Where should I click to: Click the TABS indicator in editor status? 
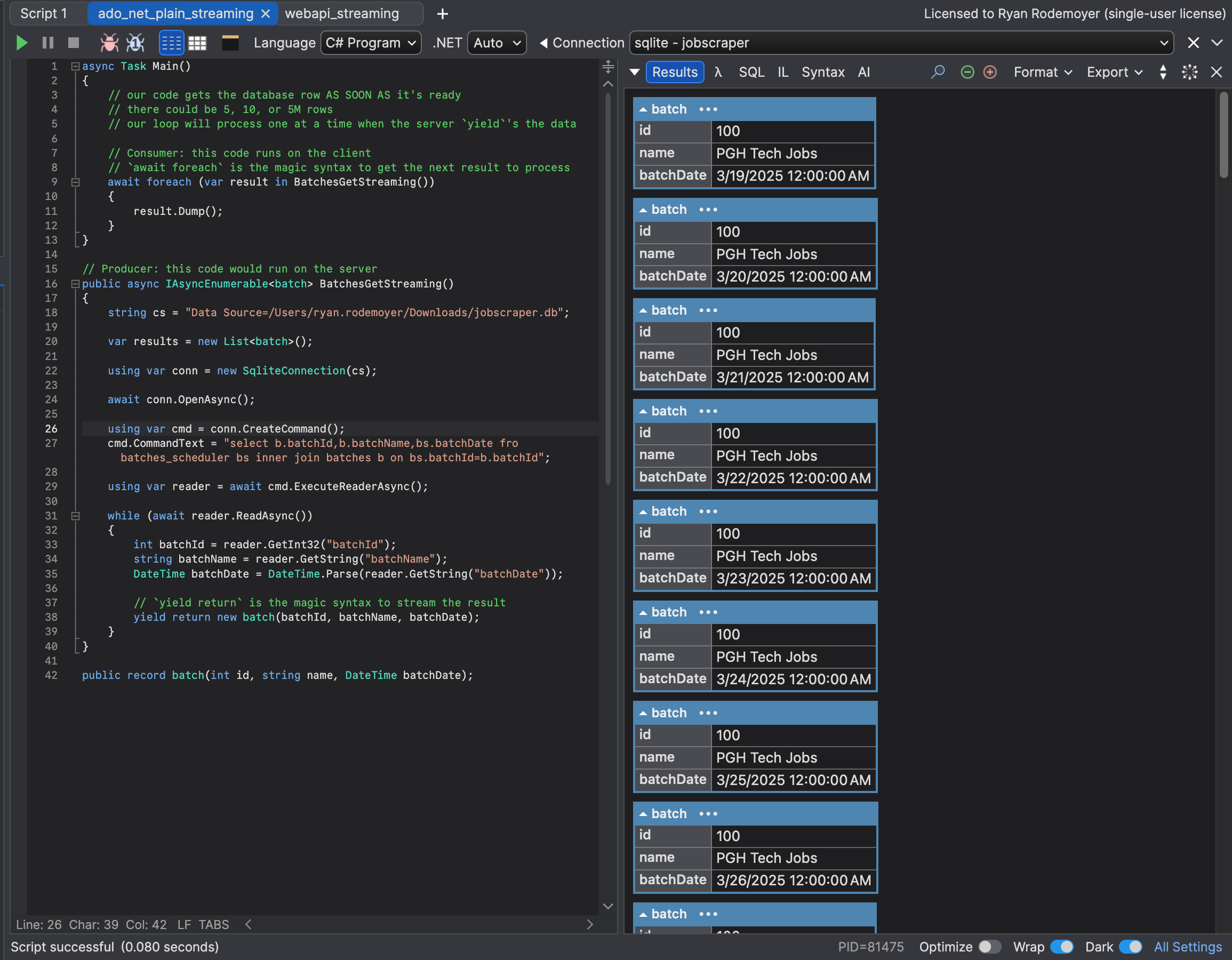[x=214, y=925]
